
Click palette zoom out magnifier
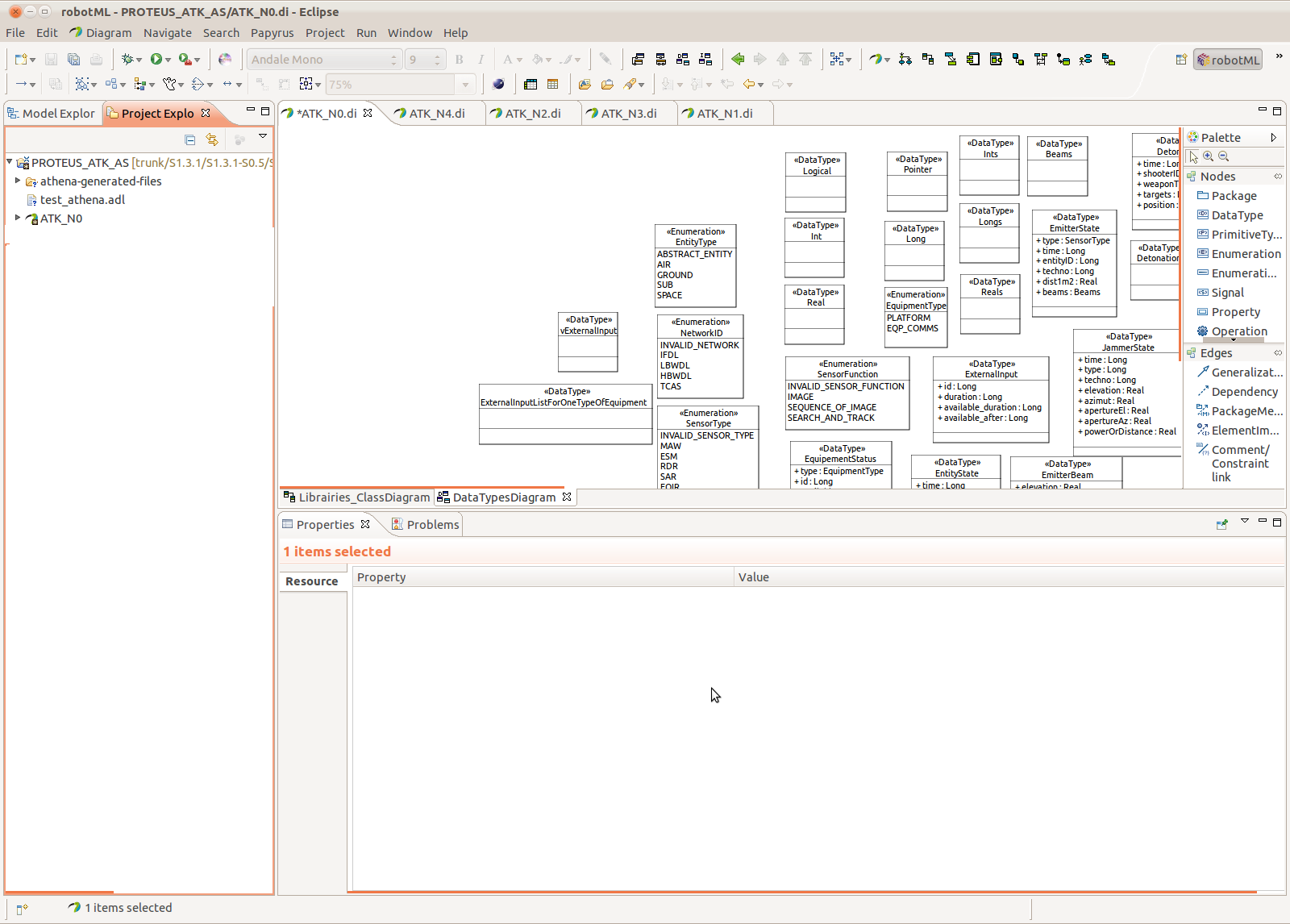point(1223,156)
